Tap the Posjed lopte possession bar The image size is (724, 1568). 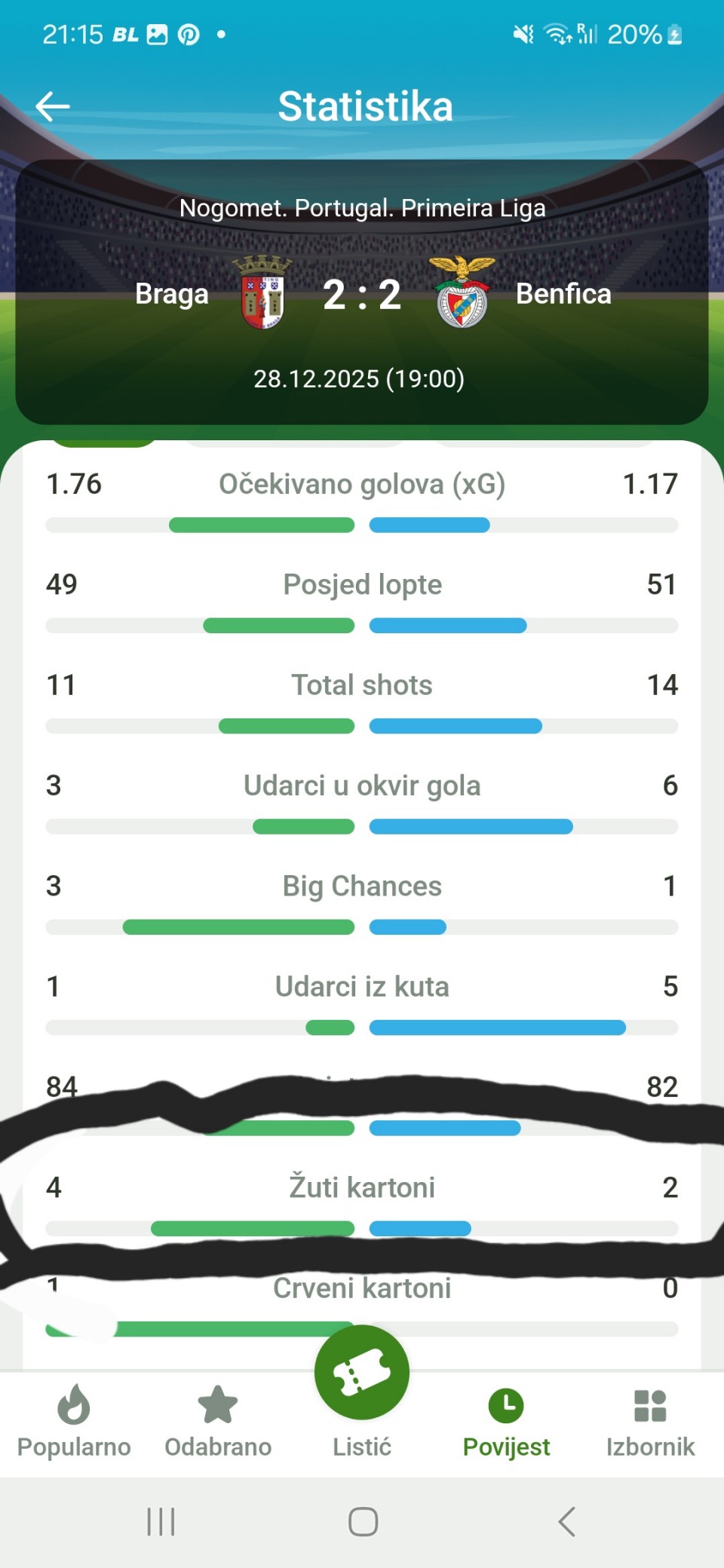(x=362, y=626)
